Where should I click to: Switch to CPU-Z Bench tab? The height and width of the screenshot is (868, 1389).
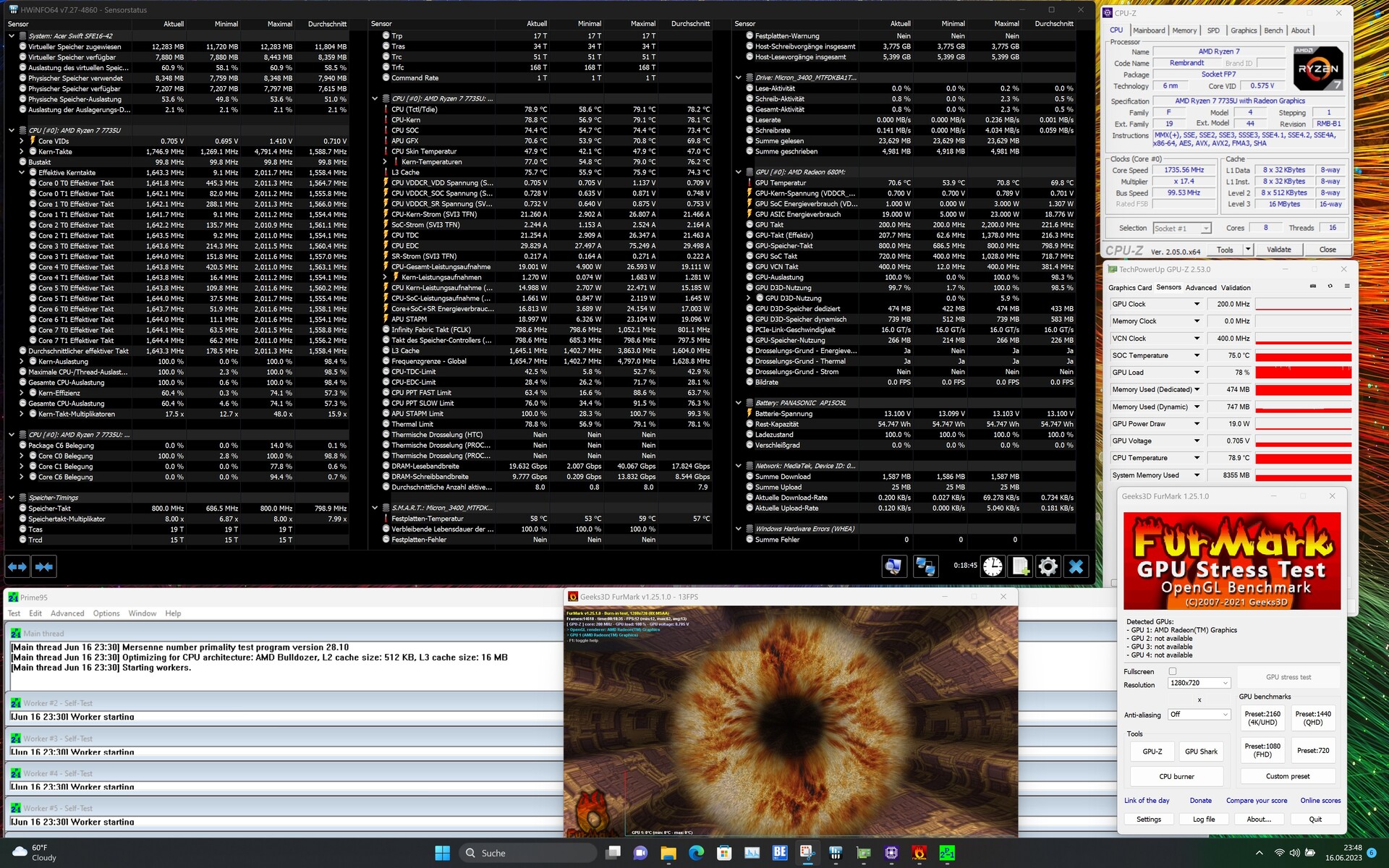[x=1273, y=30]
